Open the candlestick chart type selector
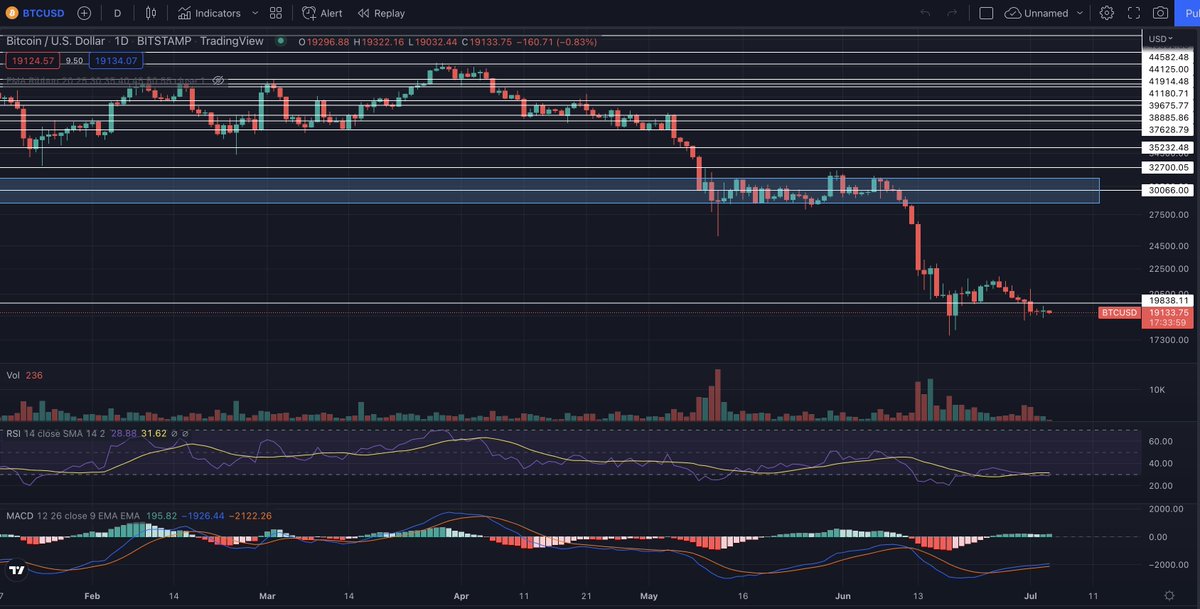Image resolution: width=1200 pixels, height=609 pixels. [x=151, y=13]
